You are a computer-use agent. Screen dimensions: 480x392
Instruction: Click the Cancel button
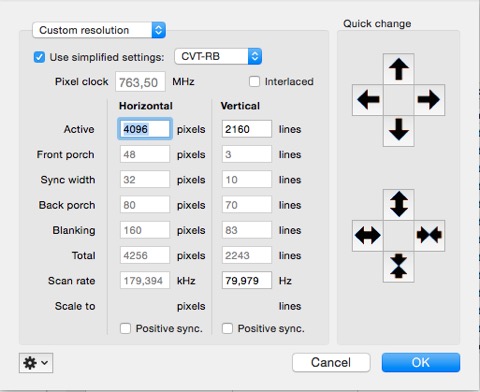click(x=331, y=362)
